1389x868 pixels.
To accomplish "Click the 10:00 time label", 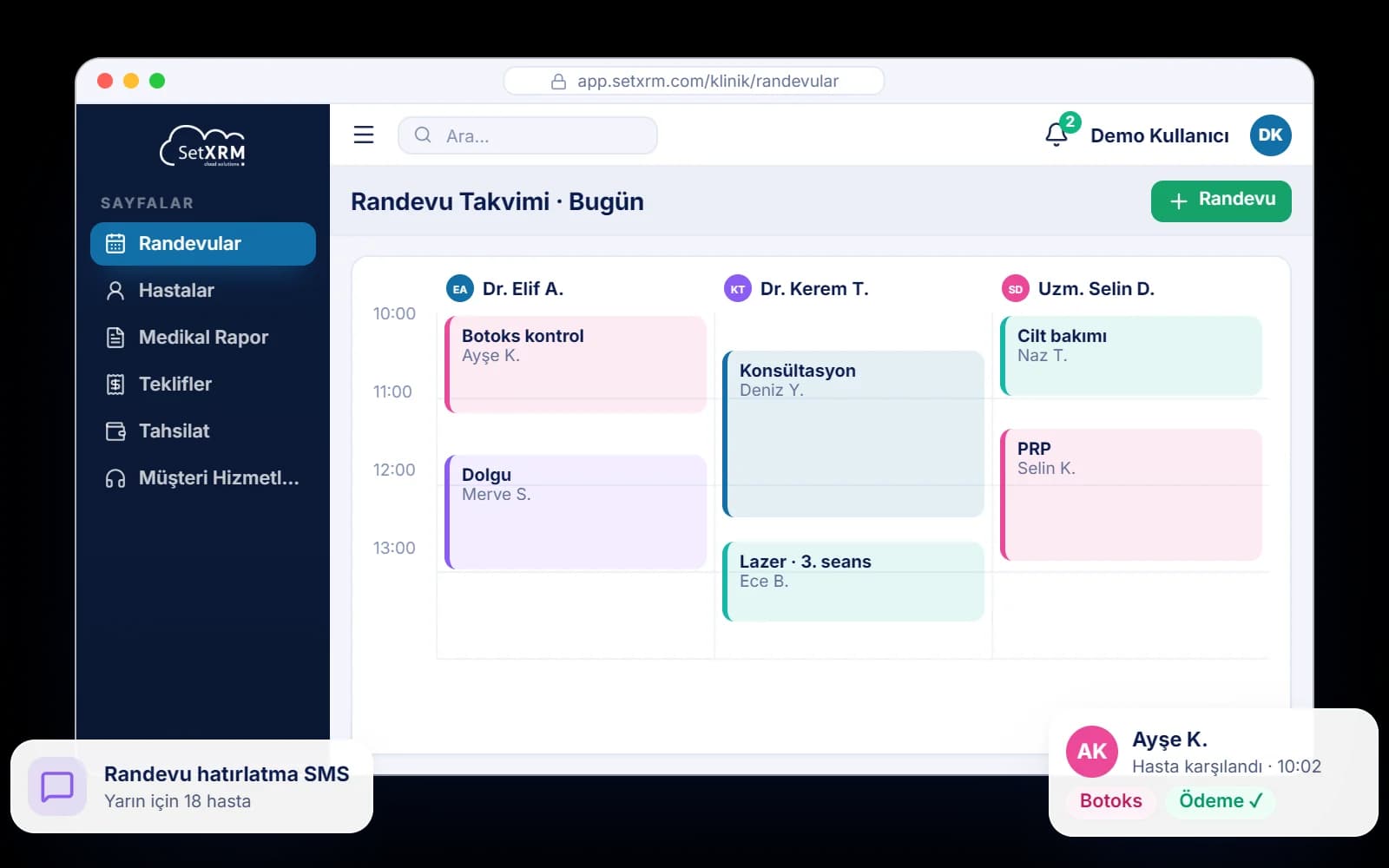I will click(394, 313).
